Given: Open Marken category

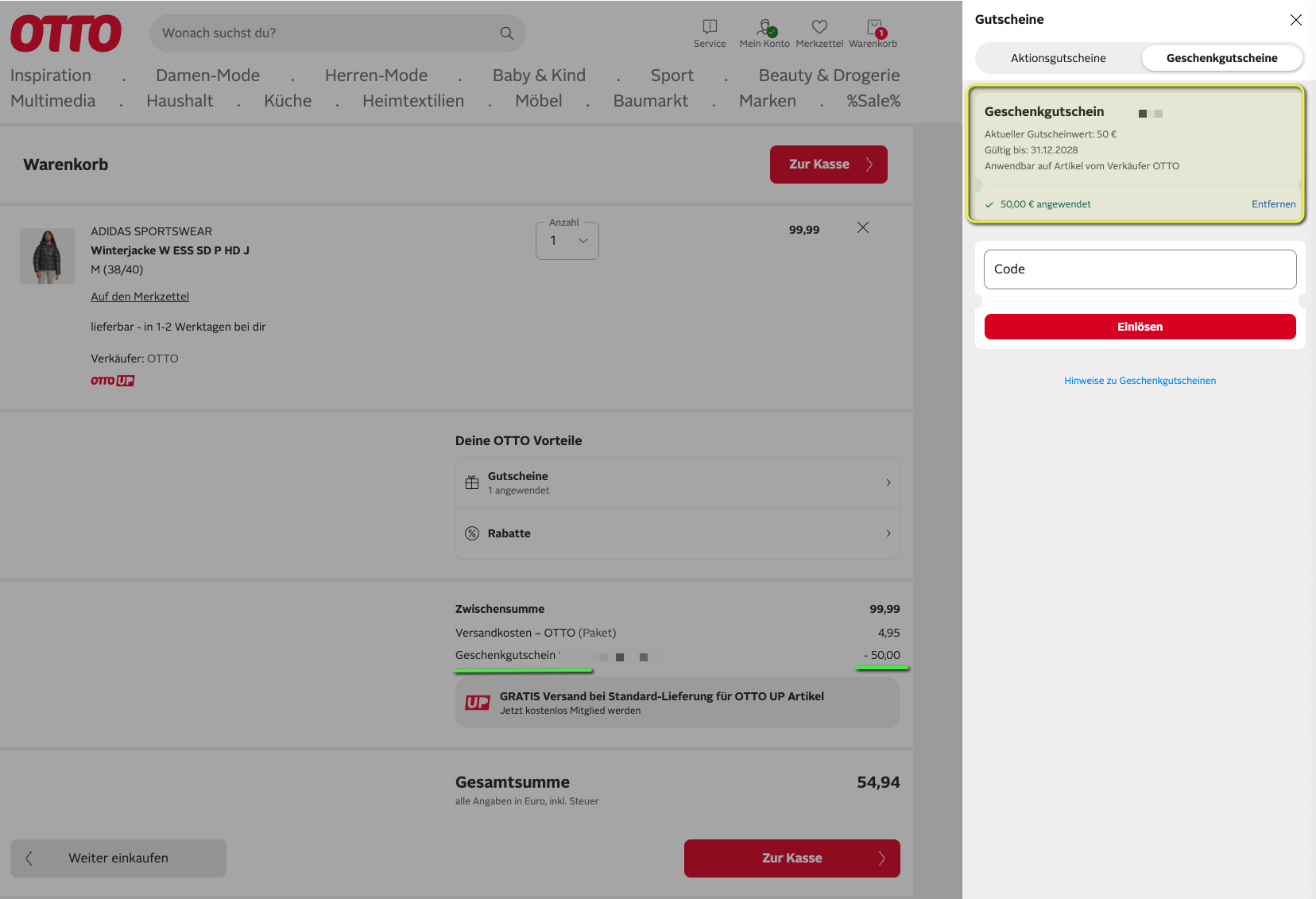Looking at the screenshot, I should [768, 101].
